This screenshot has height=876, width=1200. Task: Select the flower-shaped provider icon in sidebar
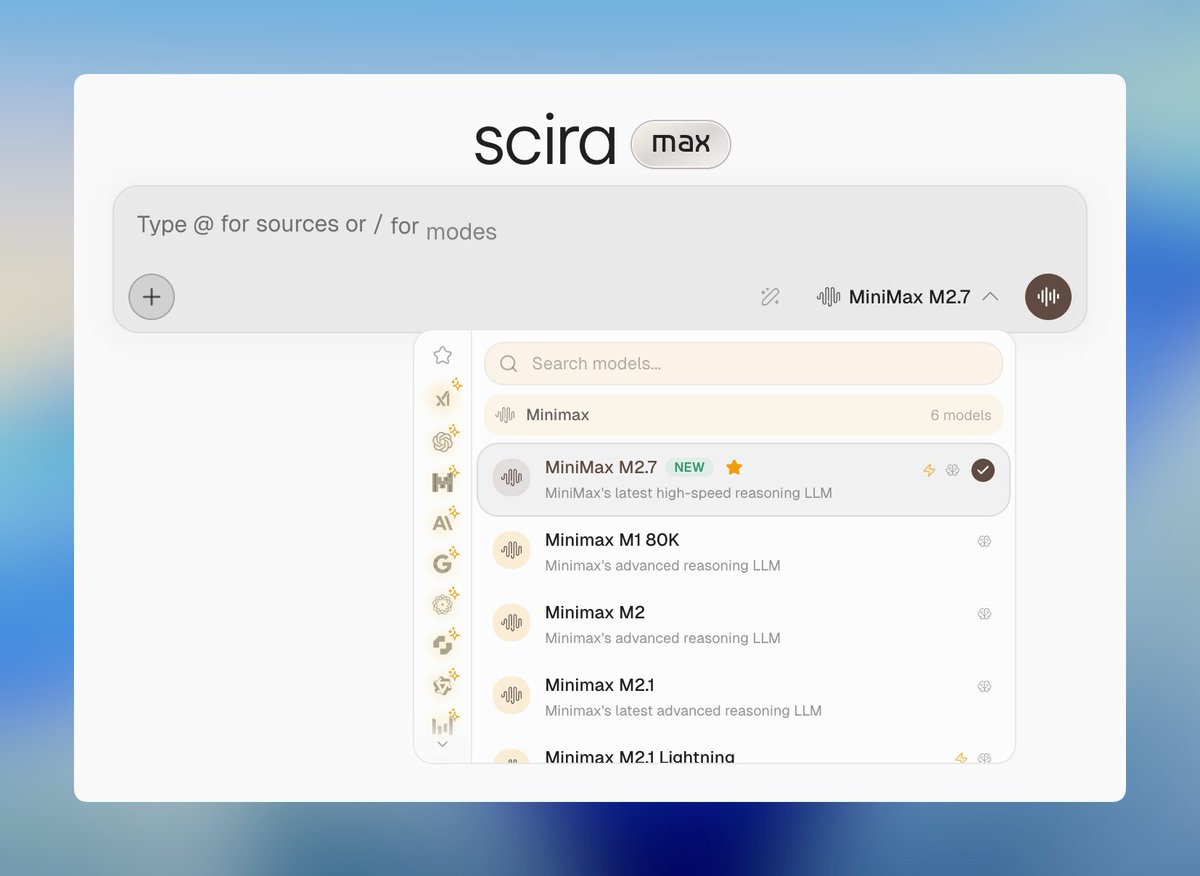pos(442,604)
